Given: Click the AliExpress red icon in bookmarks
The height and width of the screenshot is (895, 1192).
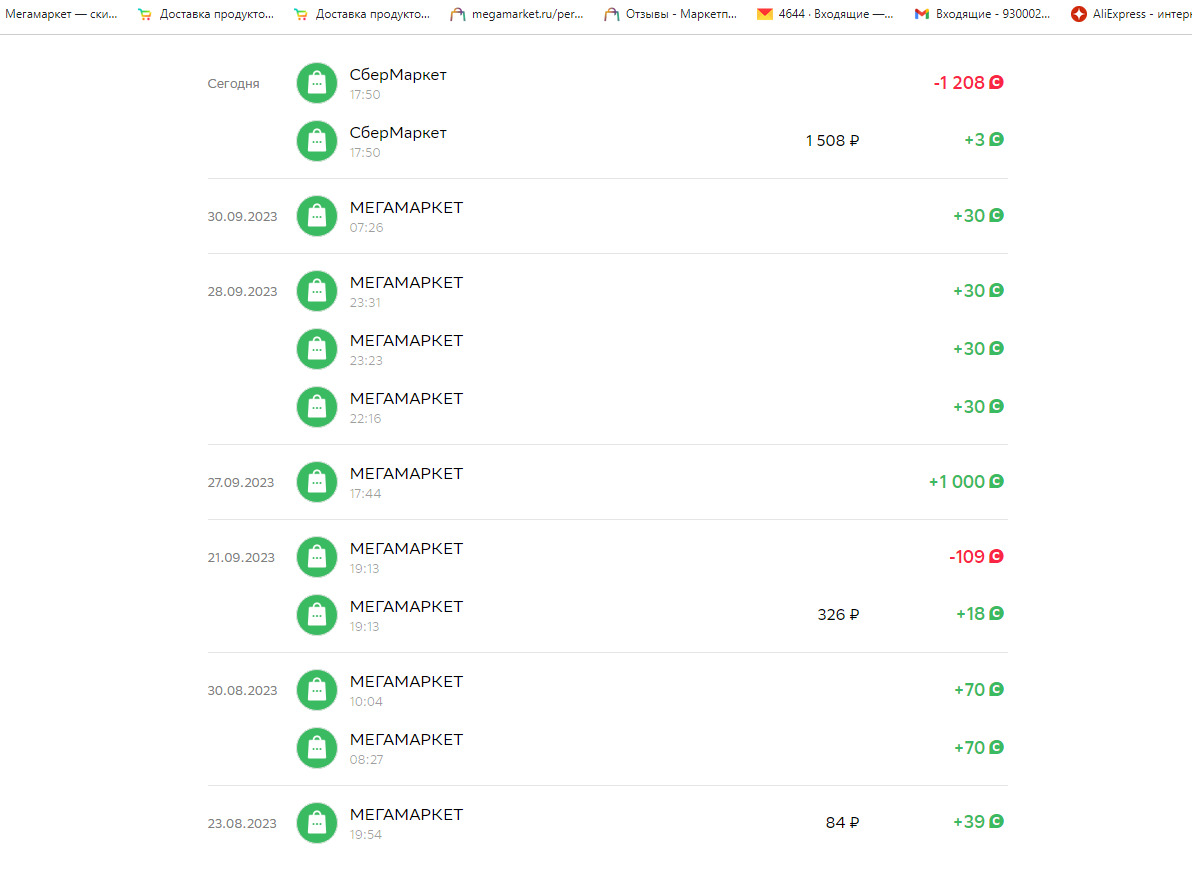Looking at the screenshot, I should click(1078, 14).
